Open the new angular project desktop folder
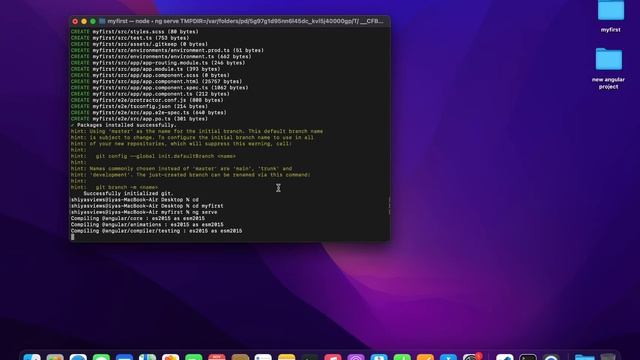 (x=609, y=59)
